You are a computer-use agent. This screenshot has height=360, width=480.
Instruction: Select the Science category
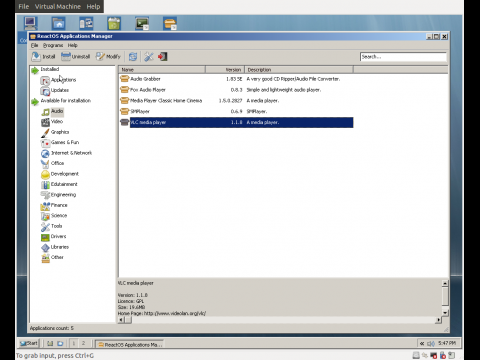59,216
